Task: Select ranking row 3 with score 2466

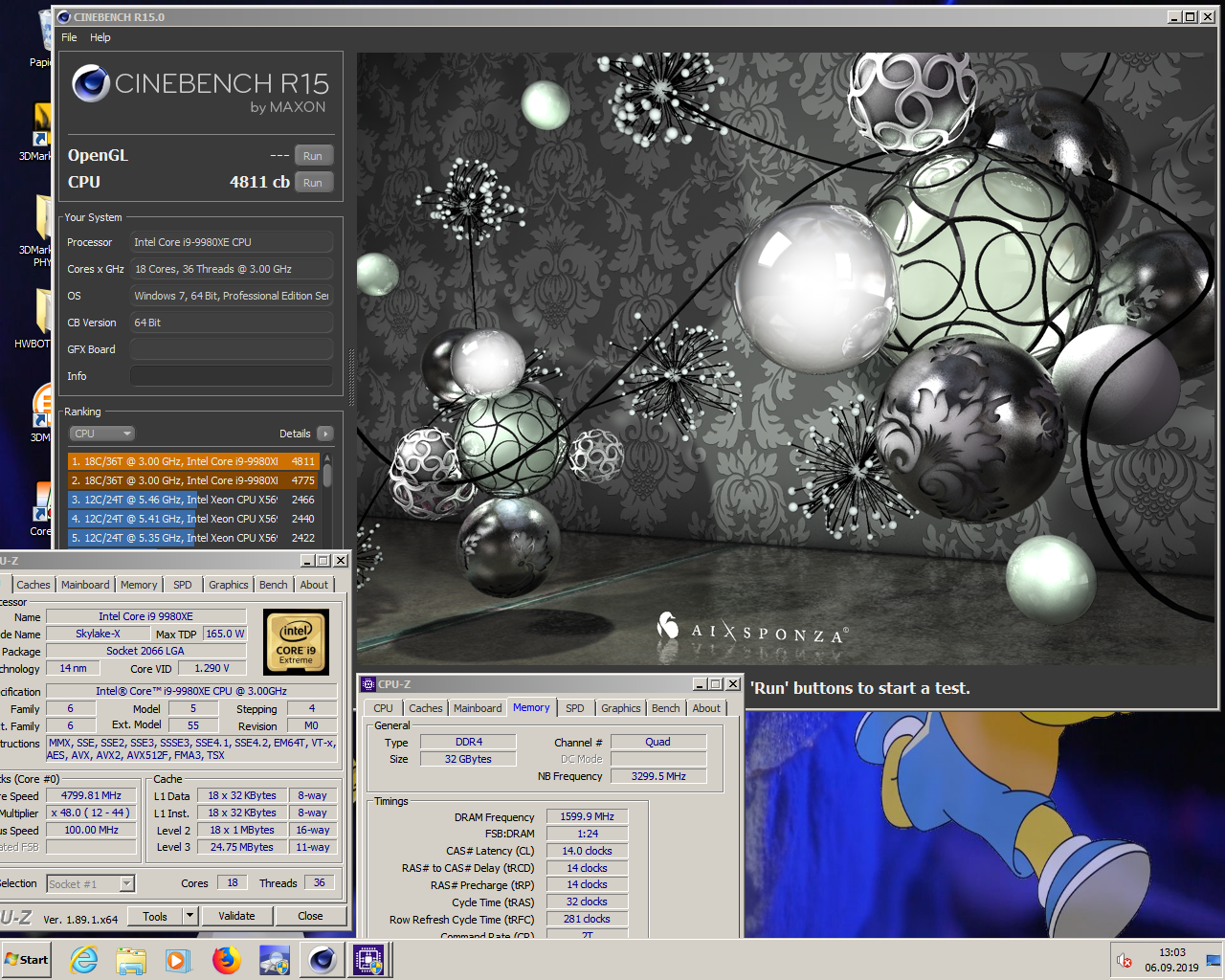Action: tap(193, 500)
